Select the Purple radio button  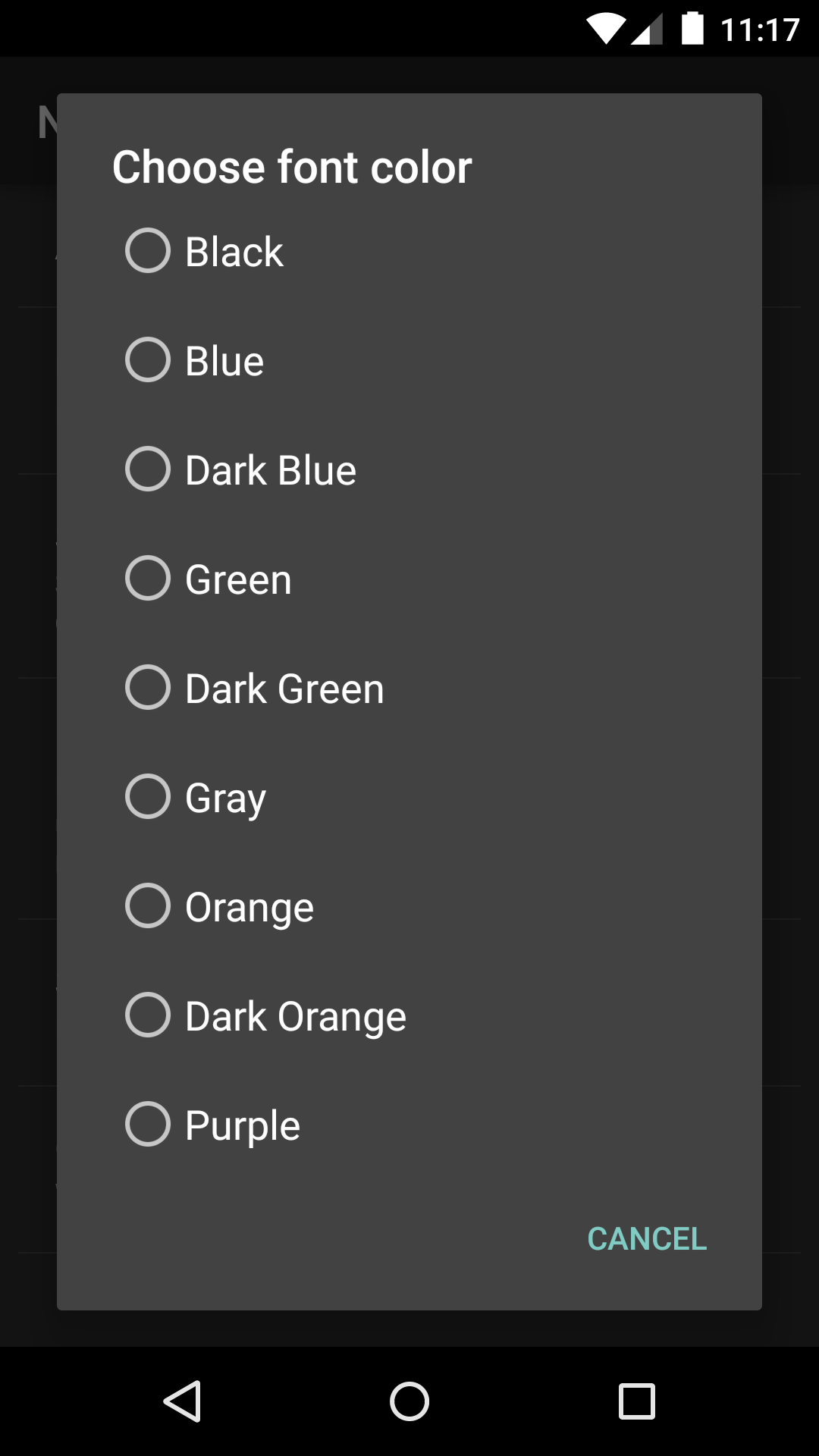(x=148, y=1125)
